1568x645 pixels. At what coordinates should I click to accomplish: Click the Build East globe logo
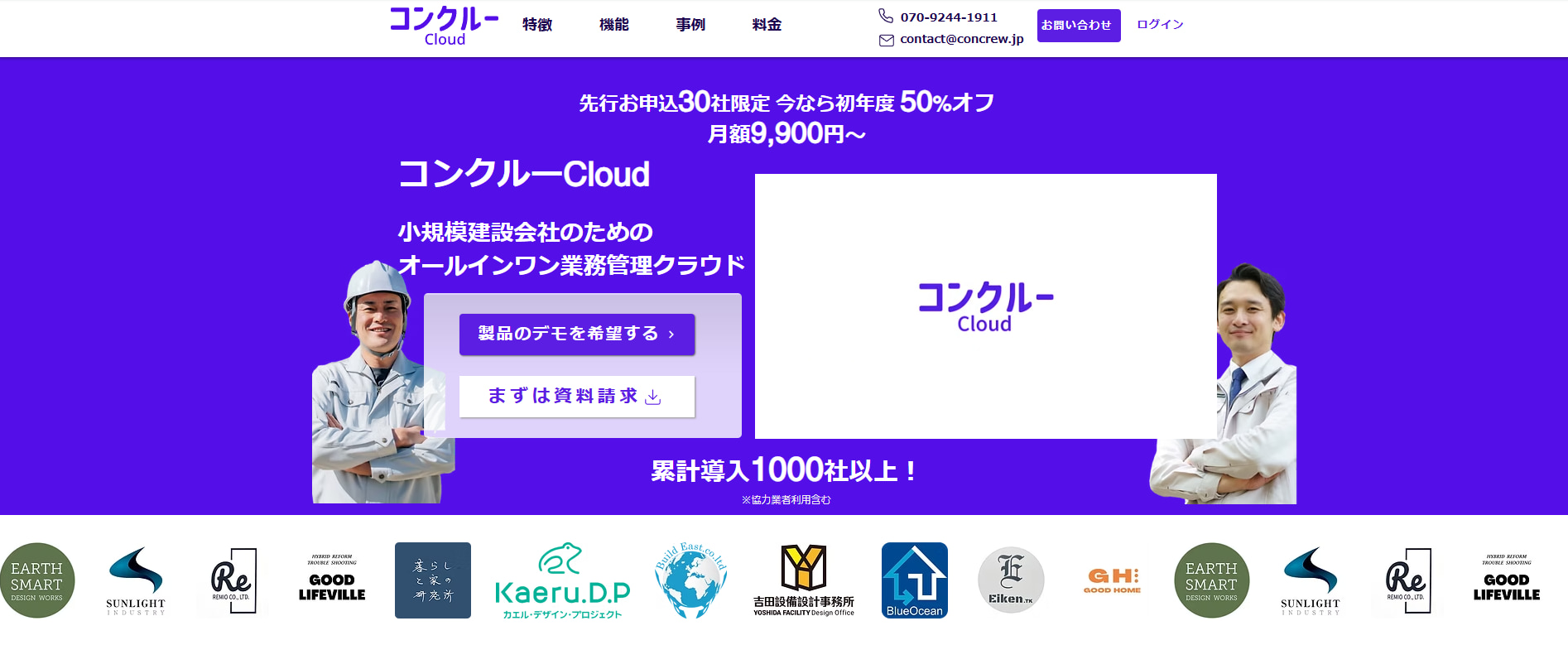690,580
